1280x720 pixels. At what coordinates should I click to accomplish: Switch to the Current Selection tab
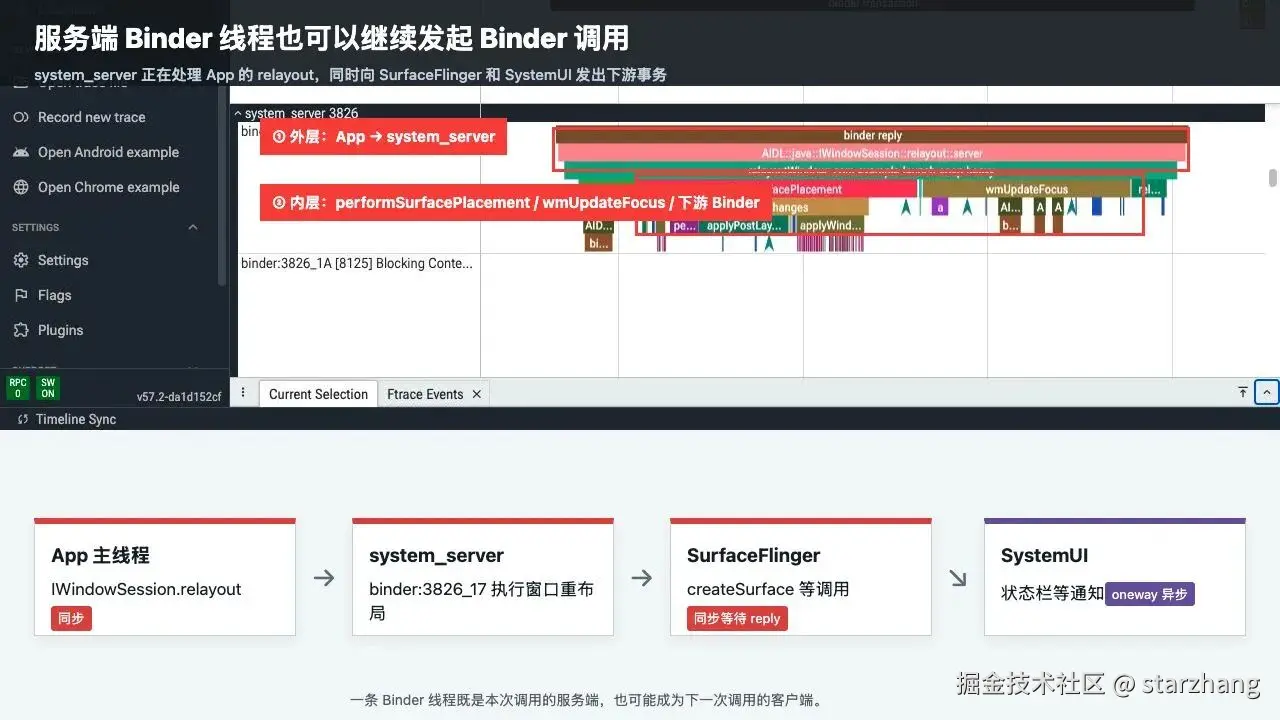click(x=318, y=394)
